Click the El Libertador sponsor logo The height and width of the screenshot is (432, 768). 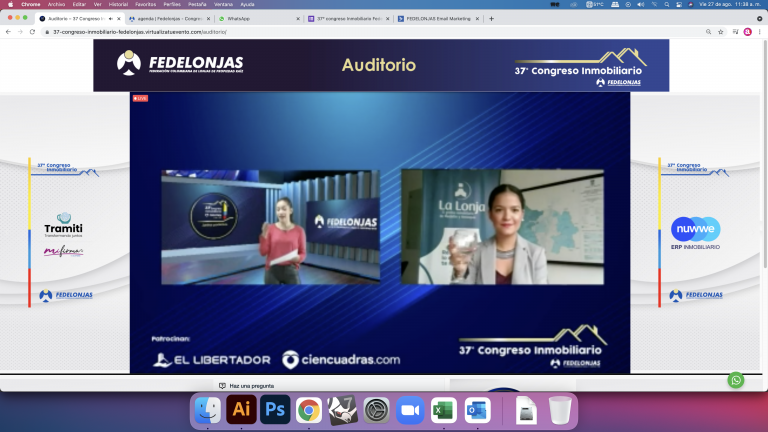(212, 360)
